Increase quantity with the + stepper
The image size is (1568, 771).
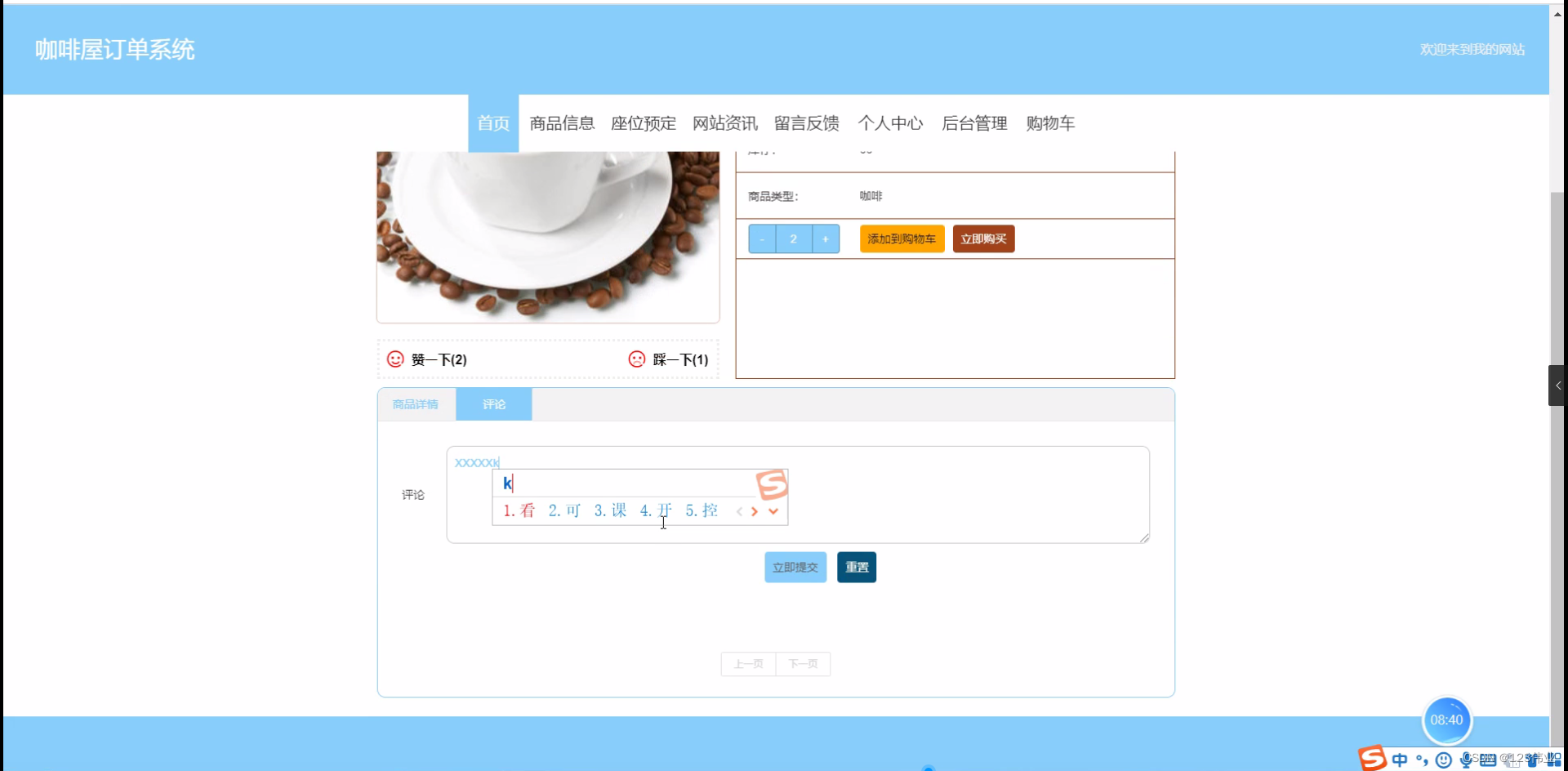pos(826,238)
